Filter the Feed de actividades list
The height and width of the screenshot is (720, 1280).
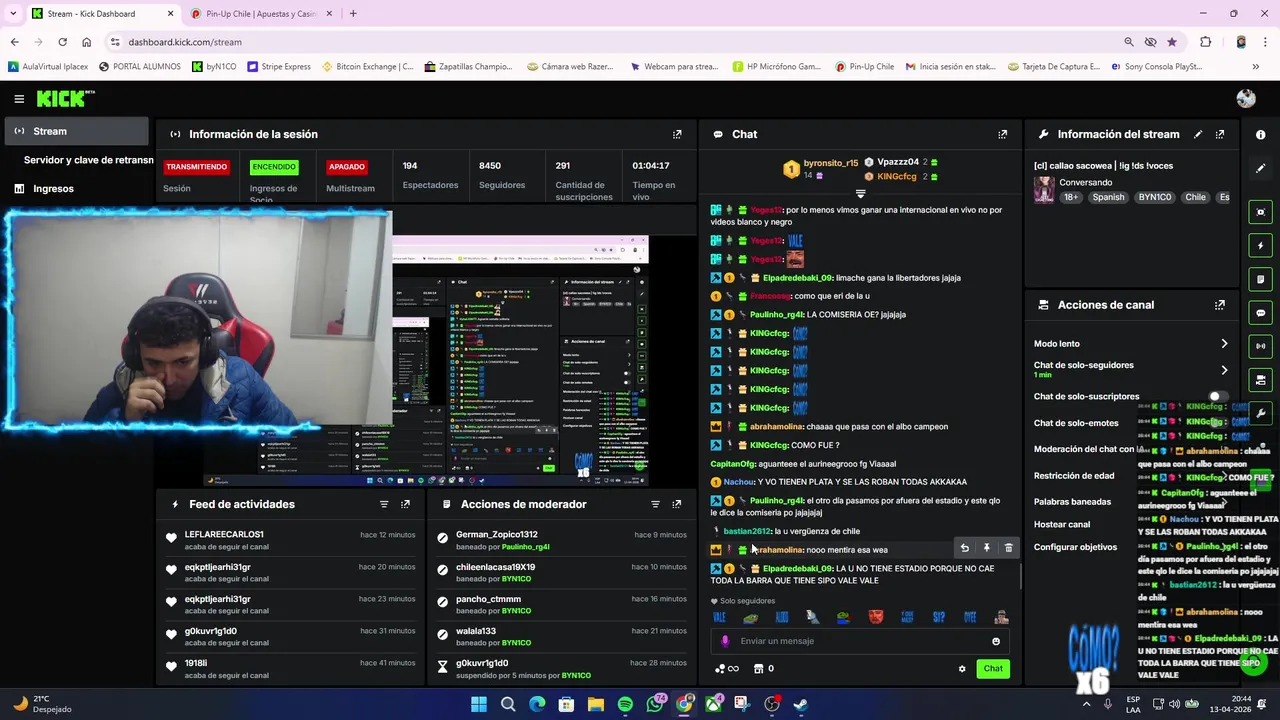(384, 504)
